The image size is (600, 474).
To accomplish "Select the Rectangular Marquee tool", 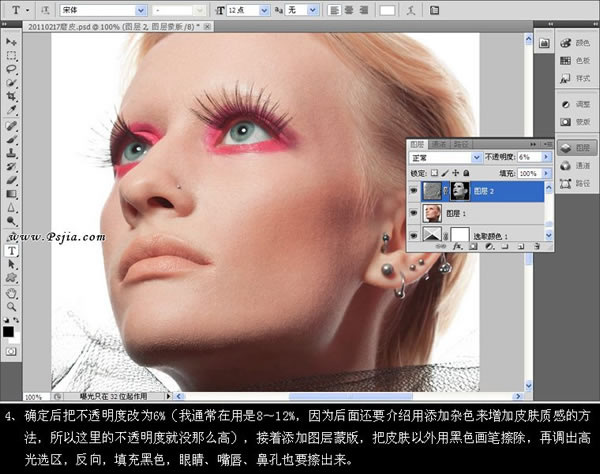I will coord(11,55).
